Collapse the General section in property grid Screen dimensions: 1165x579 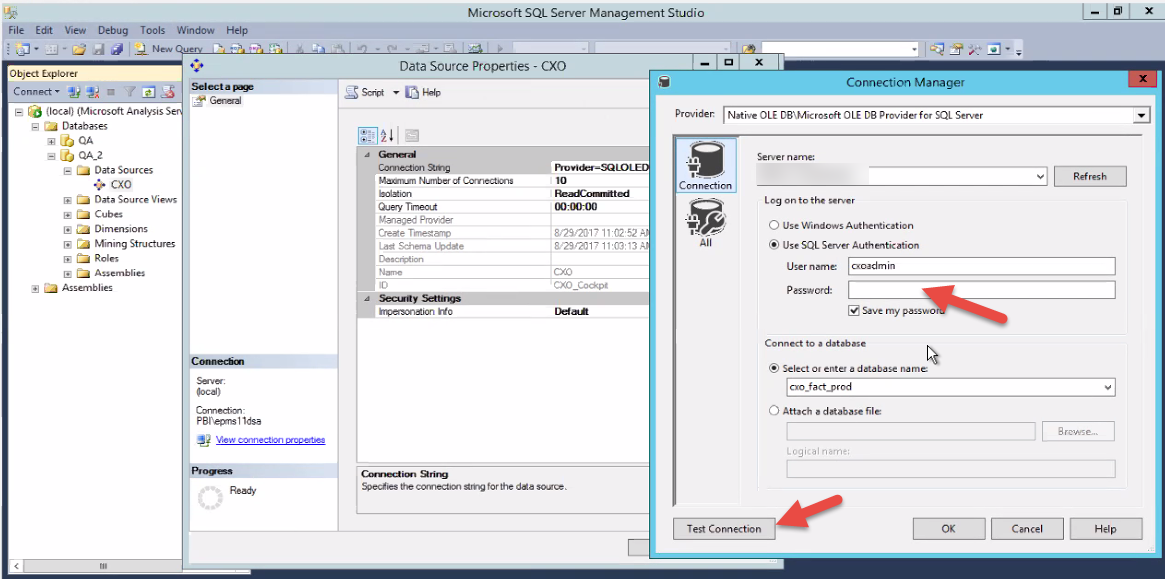click(366, 155)
